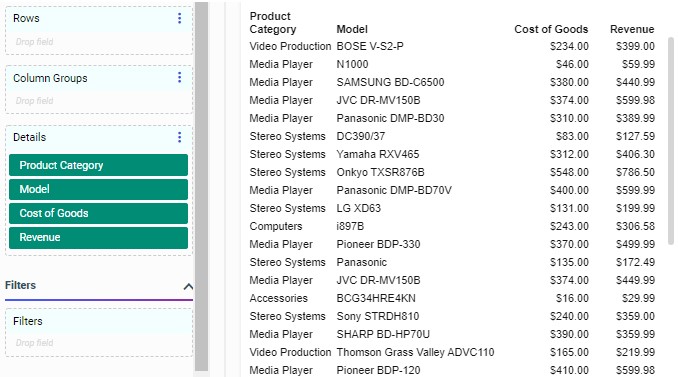The height and width of the screenshot is (377, 678).
Task: Select the Revenue field chip
Action: (99, 237)
